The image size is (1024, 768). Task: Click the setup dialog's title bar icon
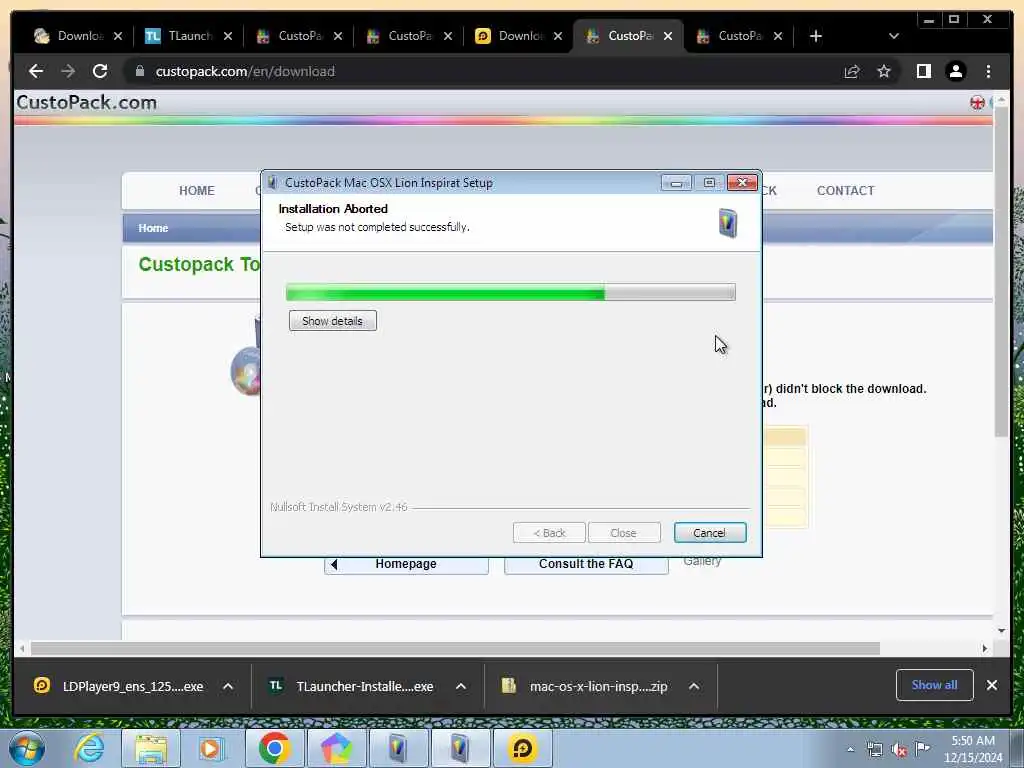pos(272,183)
